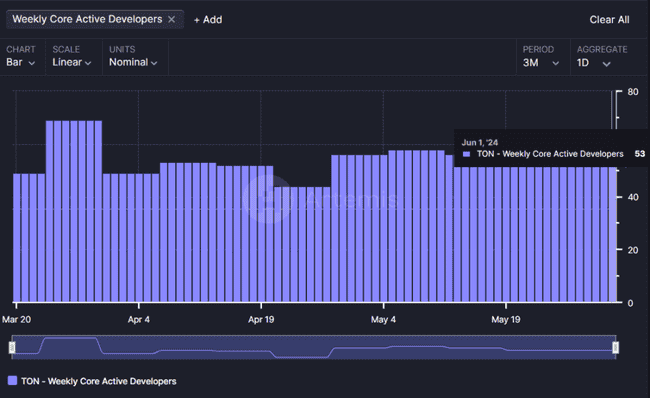Click Clear All to reset metrics
Image resolution: width=650 pixels, height=398 pixels.
click(x=609, y=19)
